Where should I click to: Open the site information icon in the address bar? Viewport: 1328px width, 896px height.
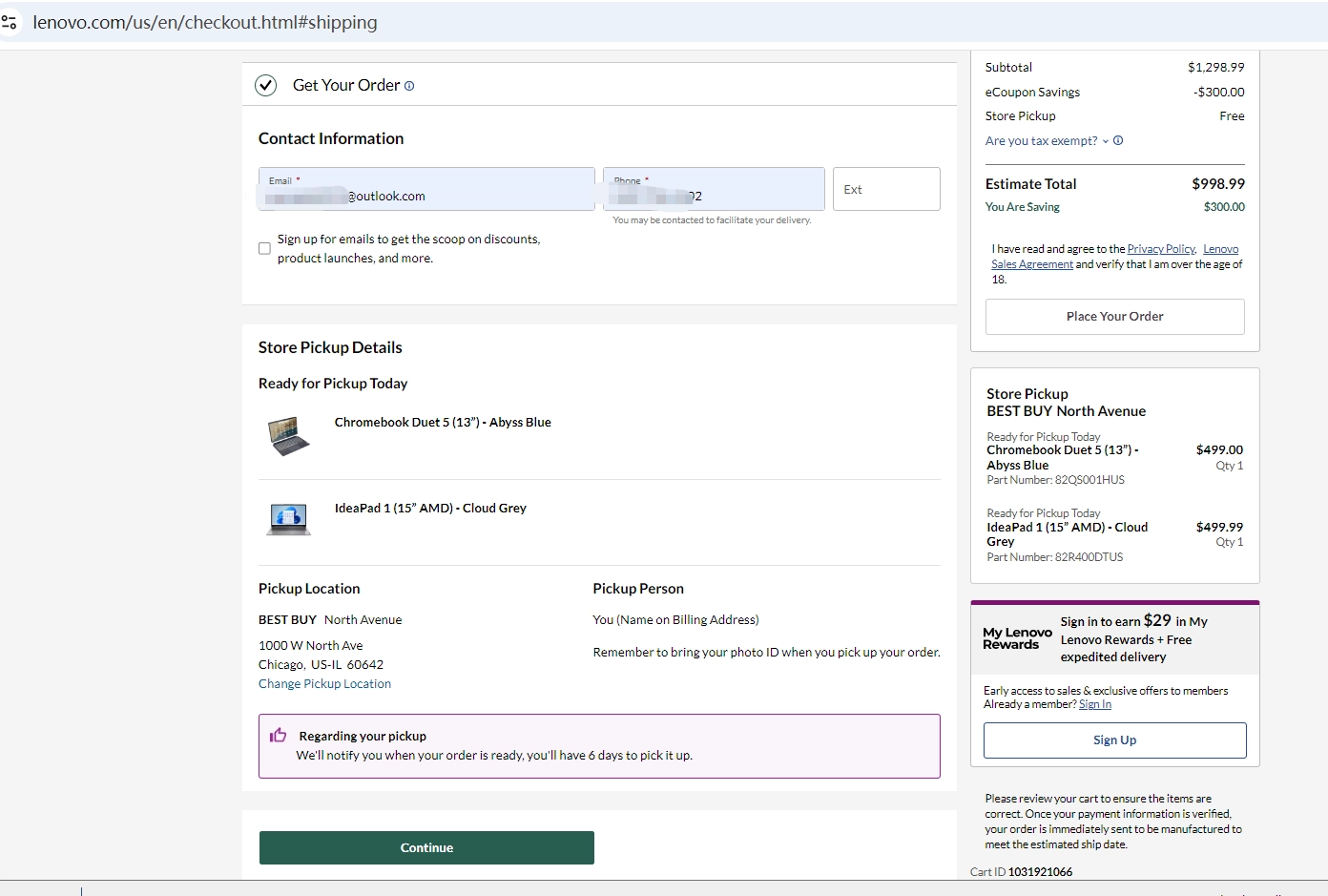[10, 22]
